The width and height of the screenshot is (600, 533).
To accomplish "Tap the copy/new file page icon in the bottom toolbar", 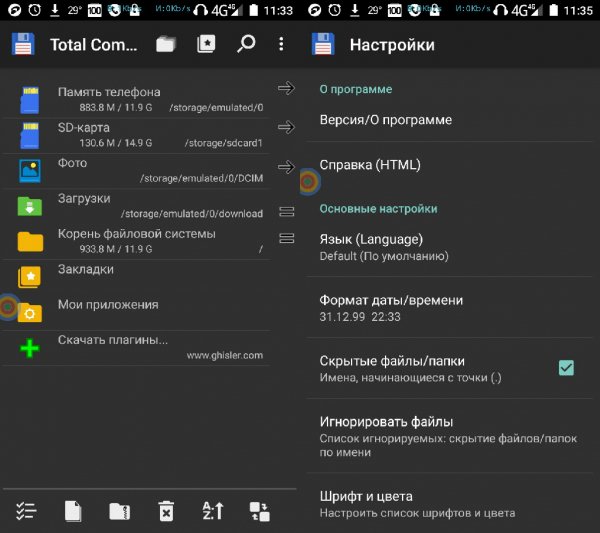I will (73, 511).
